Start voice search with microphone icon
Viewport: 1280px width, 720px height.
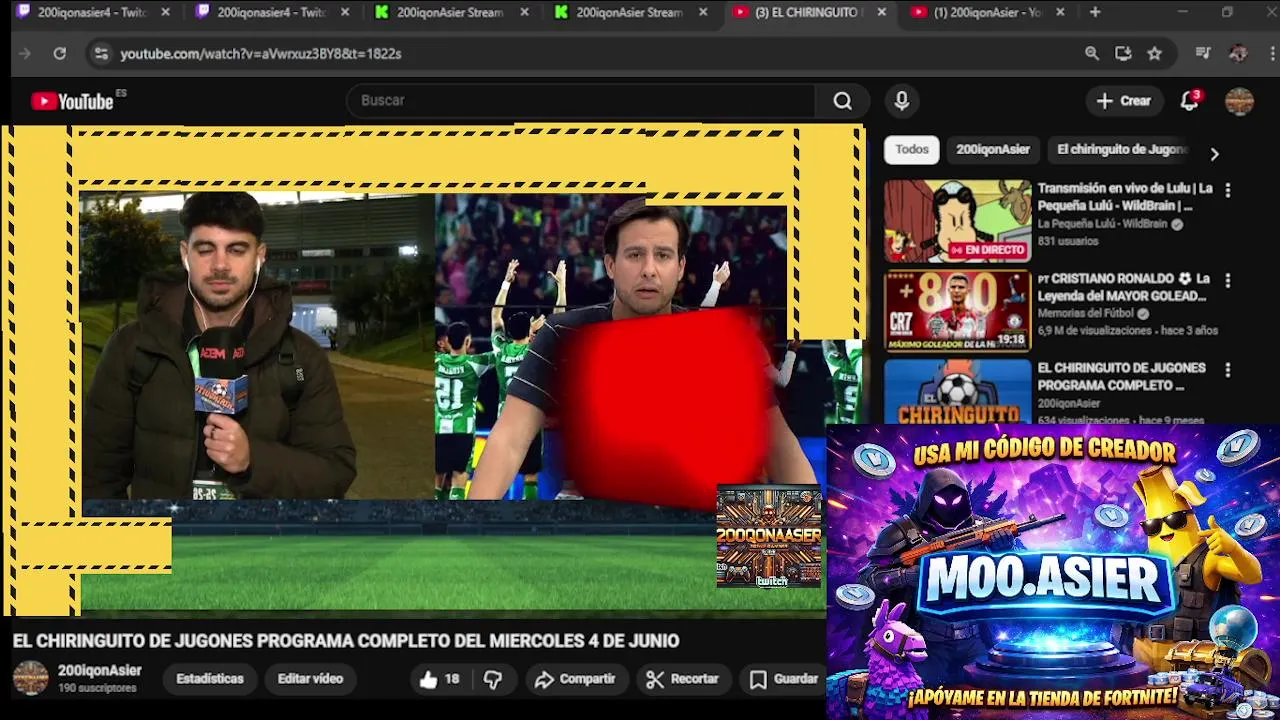902,101
